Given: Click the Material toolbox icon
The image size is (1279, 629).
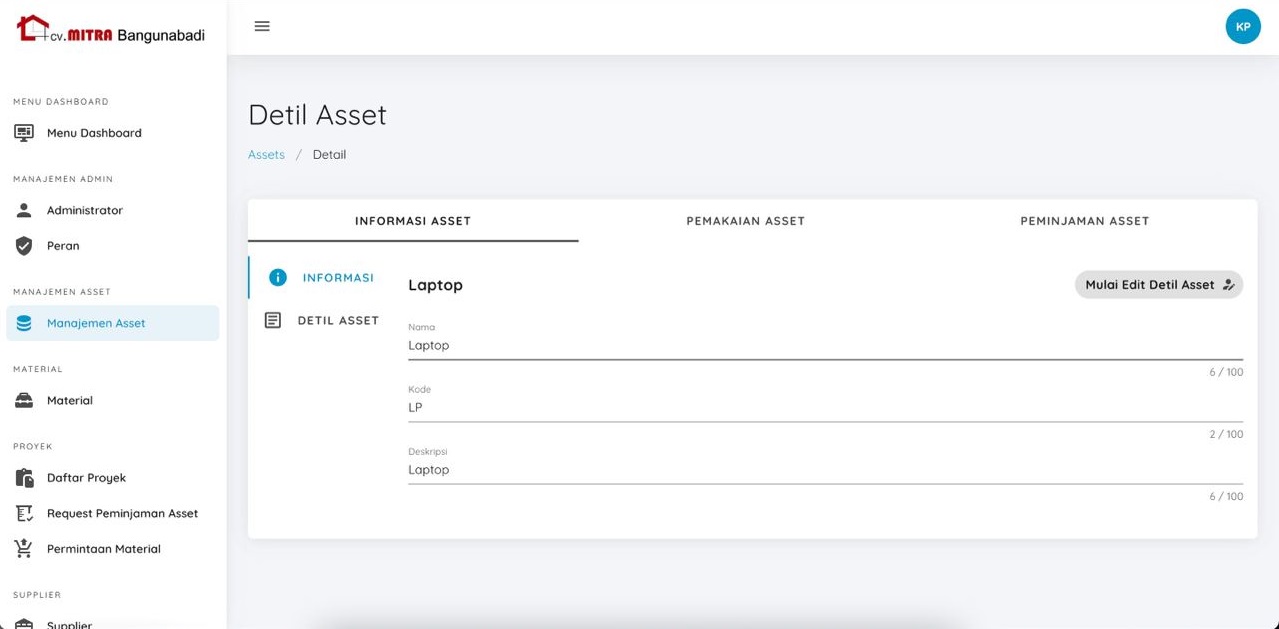Looking at the screenshot, I should point(24,400).
